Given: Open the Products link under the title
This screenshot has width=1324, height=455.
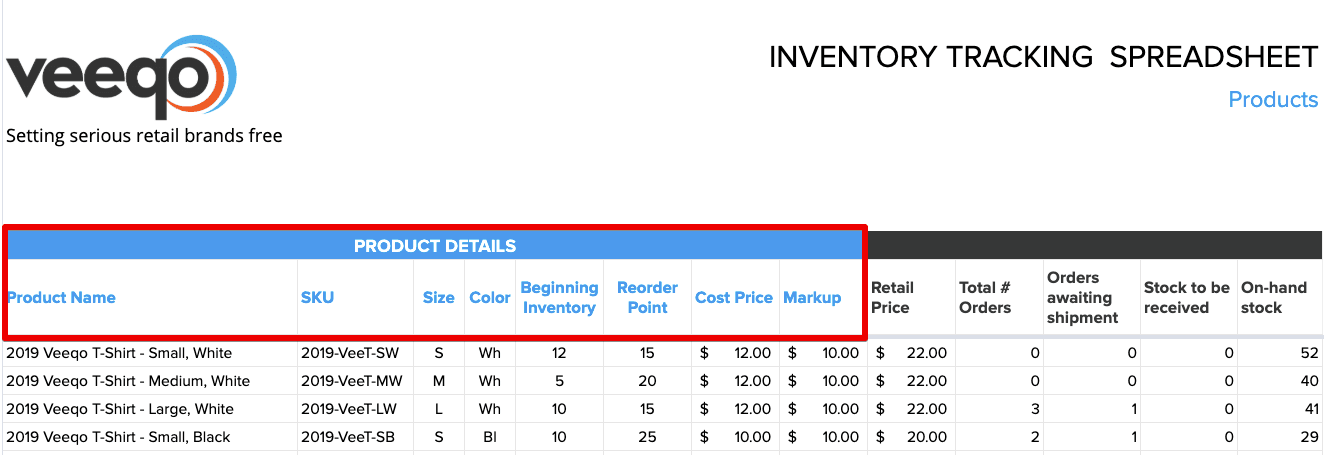Looking at the screenshot, I should (1273, 99).
